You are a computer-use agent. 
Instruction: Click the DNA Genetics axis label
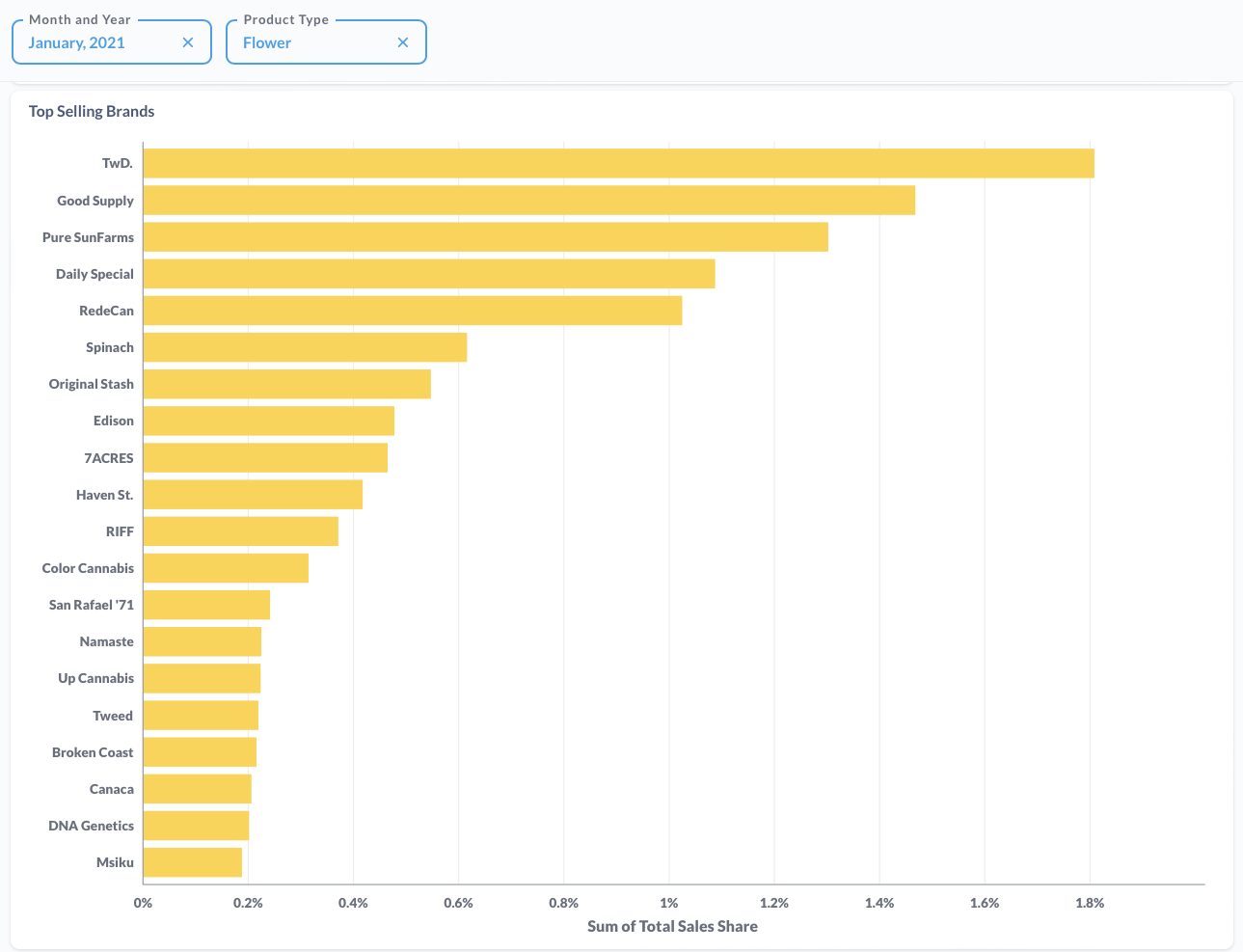pyautogui.click(x=91, y=826)
